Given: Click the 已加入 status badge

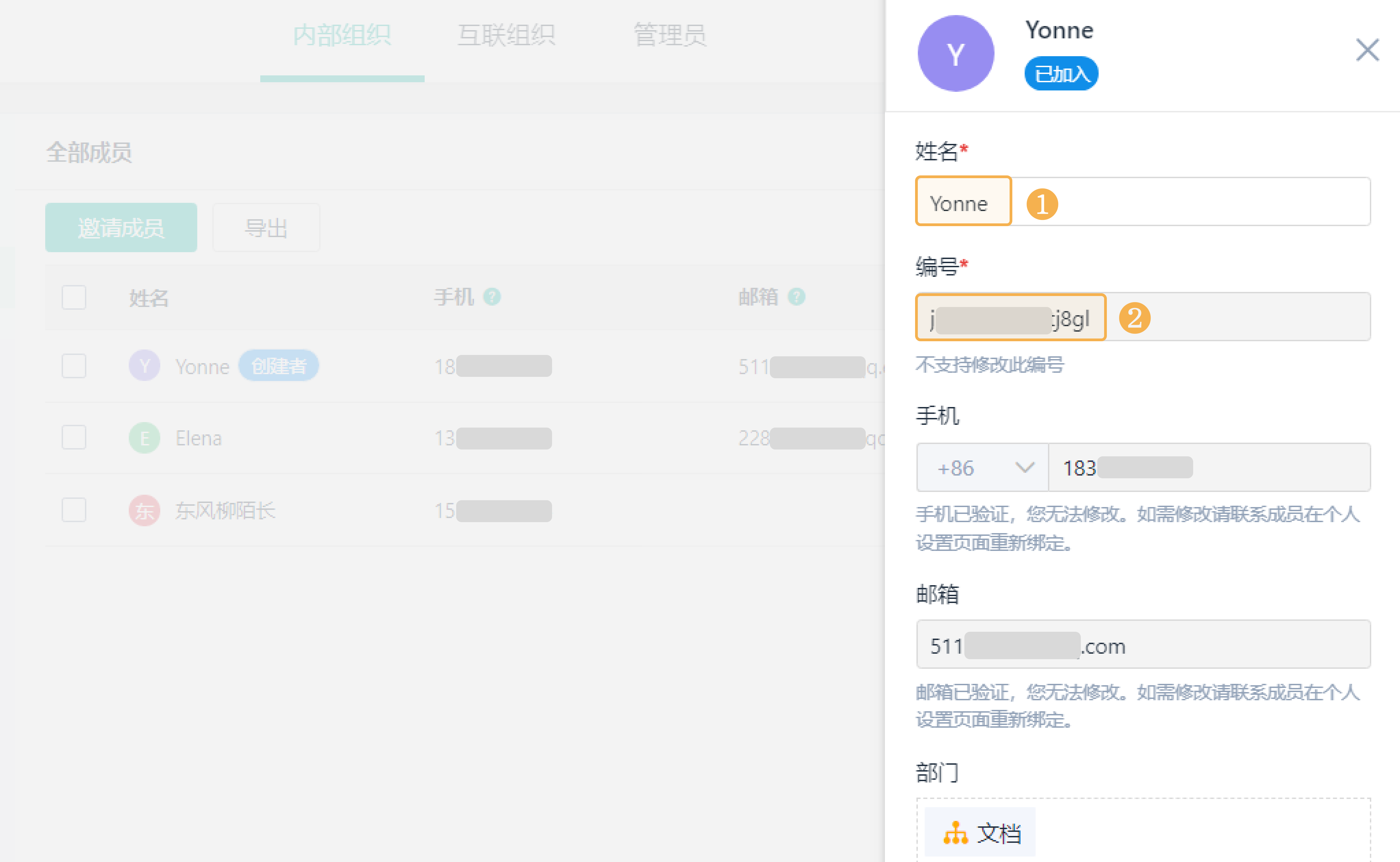Looking at the screenshot, I should [x=1061, y=74].
